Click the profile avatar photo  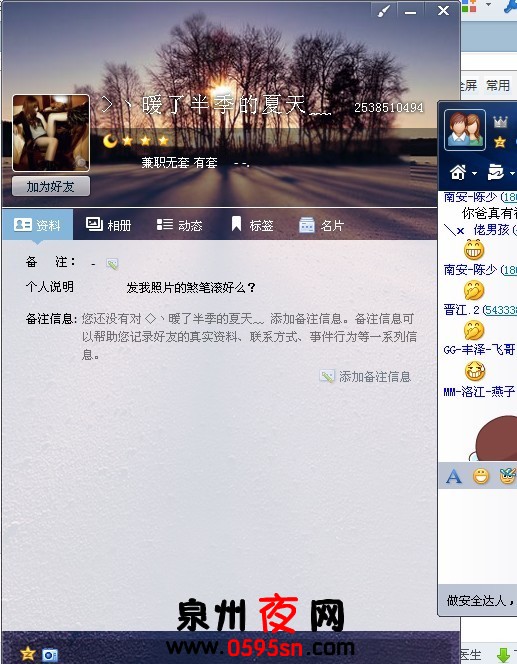[51, 133]
